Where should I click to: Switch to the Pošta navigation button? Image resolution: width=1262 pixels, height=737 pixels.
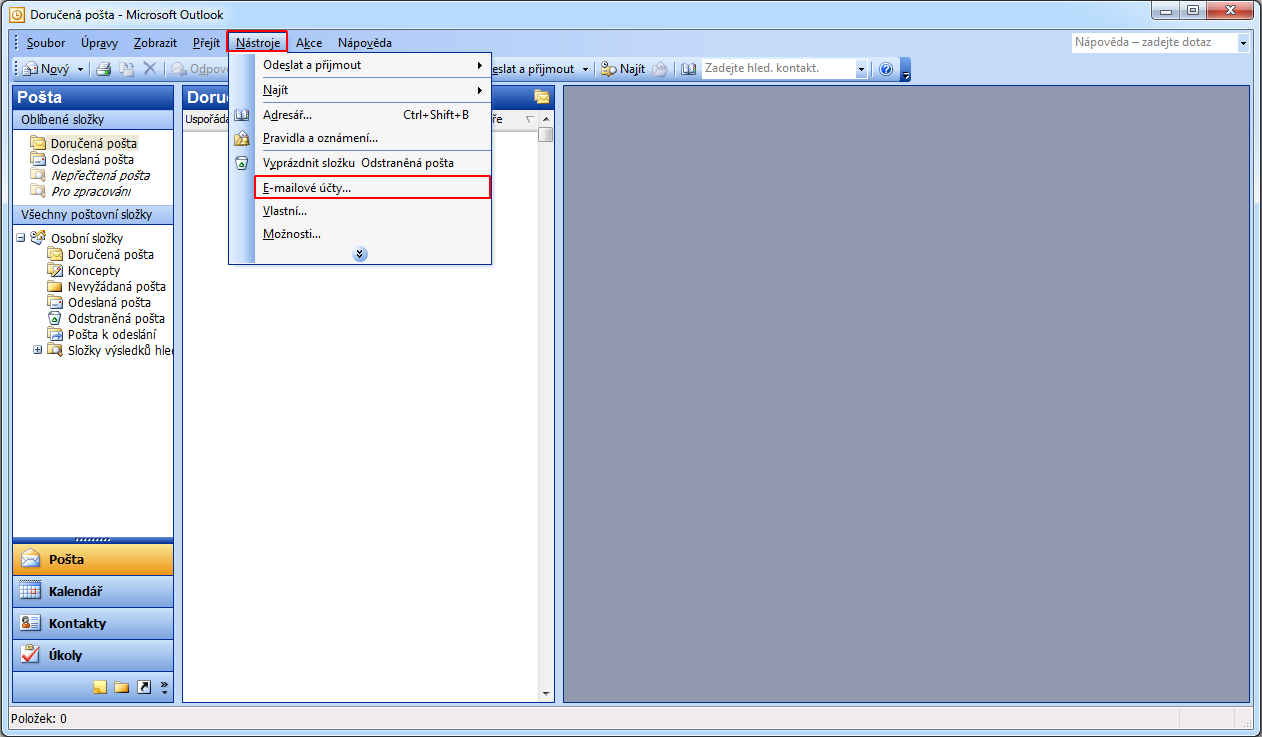[93, 559]
